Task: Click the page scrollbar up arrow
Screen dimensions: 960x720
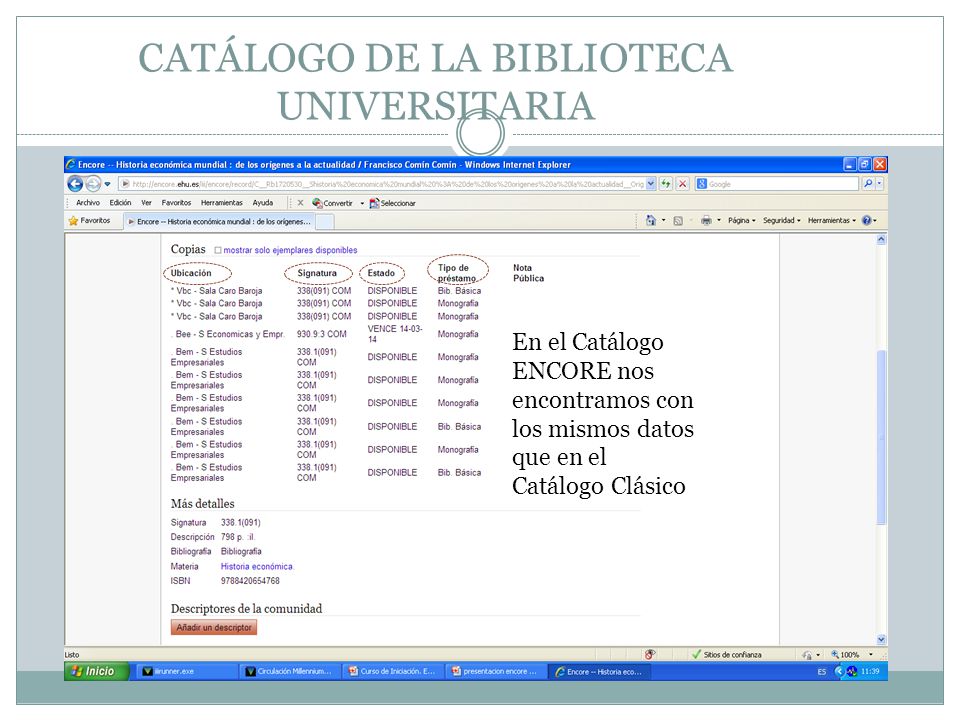Action: point(881,239)
